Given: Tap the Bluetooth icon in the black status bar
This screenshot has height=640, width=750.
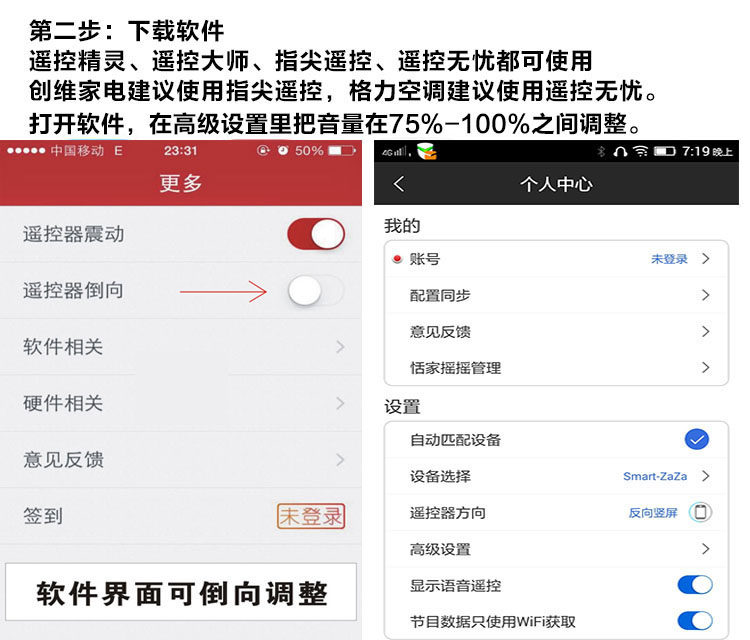Looking at the screenshot, I should (601, 152).
